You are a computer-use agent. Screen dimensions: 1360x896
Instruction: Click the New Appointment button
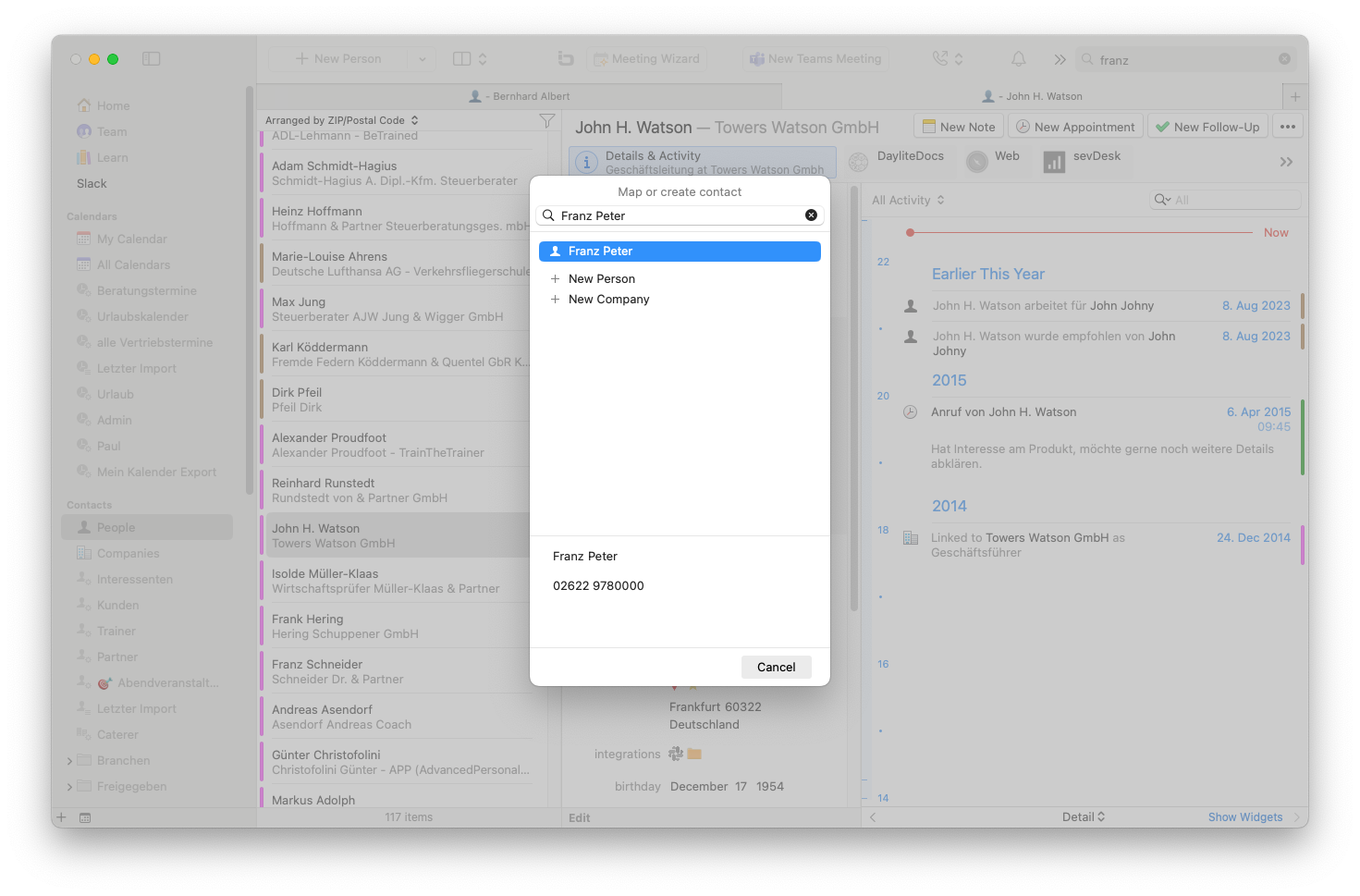(1075, 127)
